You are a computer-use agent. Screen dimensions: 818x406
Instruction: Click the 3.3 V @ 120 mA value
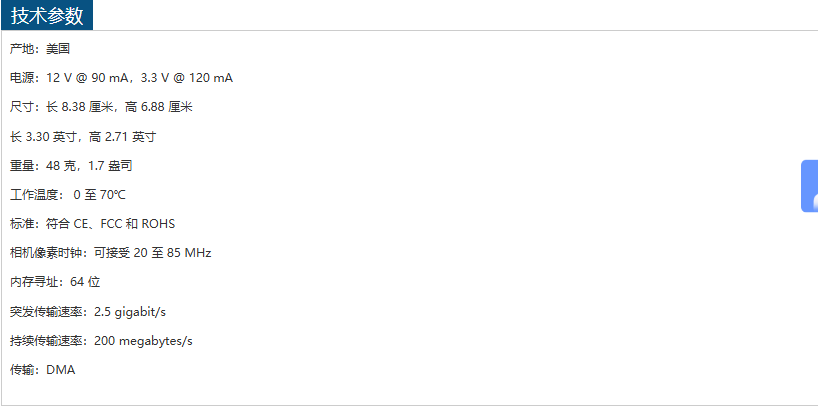point(187,78)
